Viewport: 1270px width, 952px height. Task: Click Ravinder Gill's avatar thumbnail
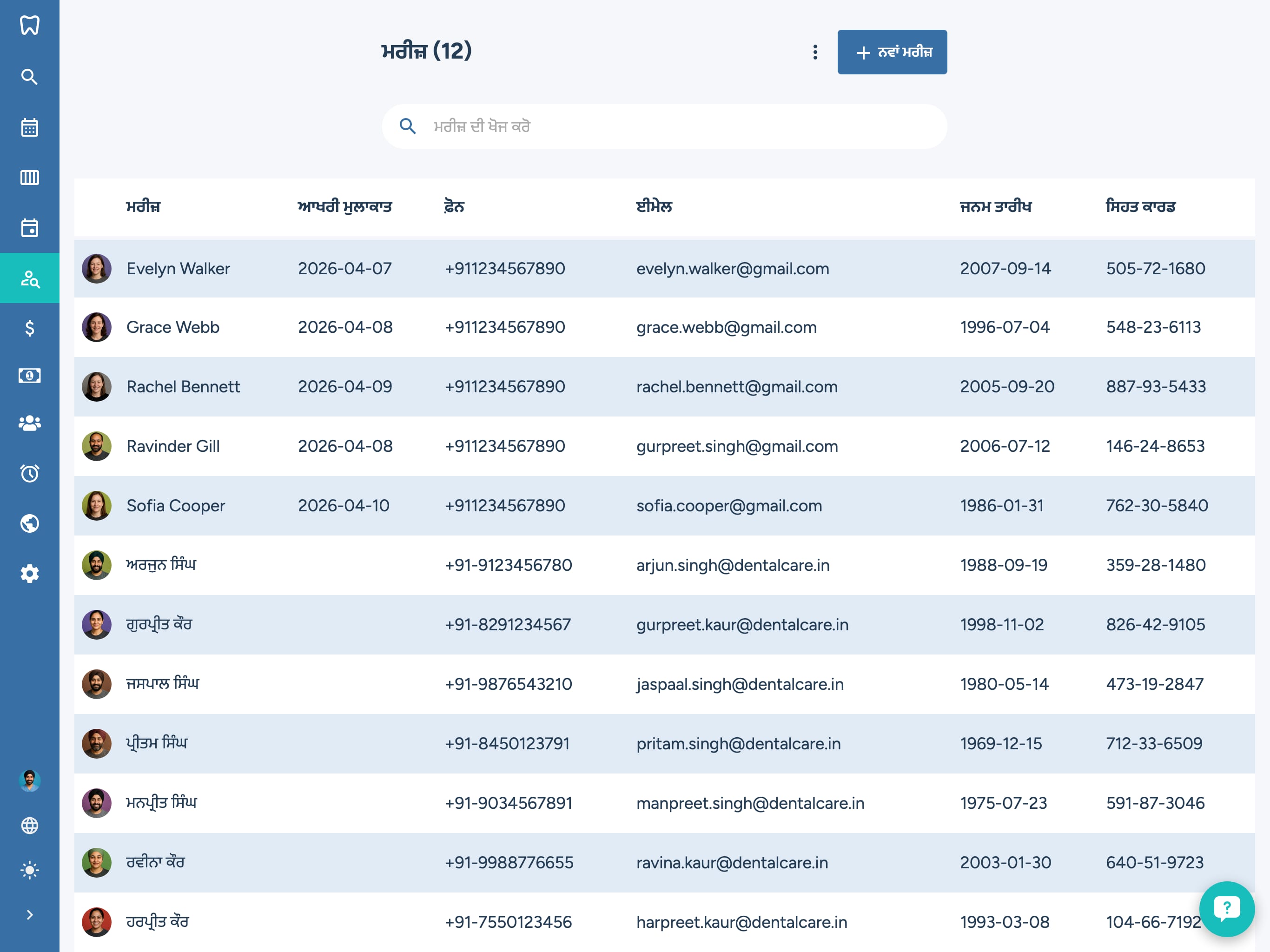[x=96, y=446]
